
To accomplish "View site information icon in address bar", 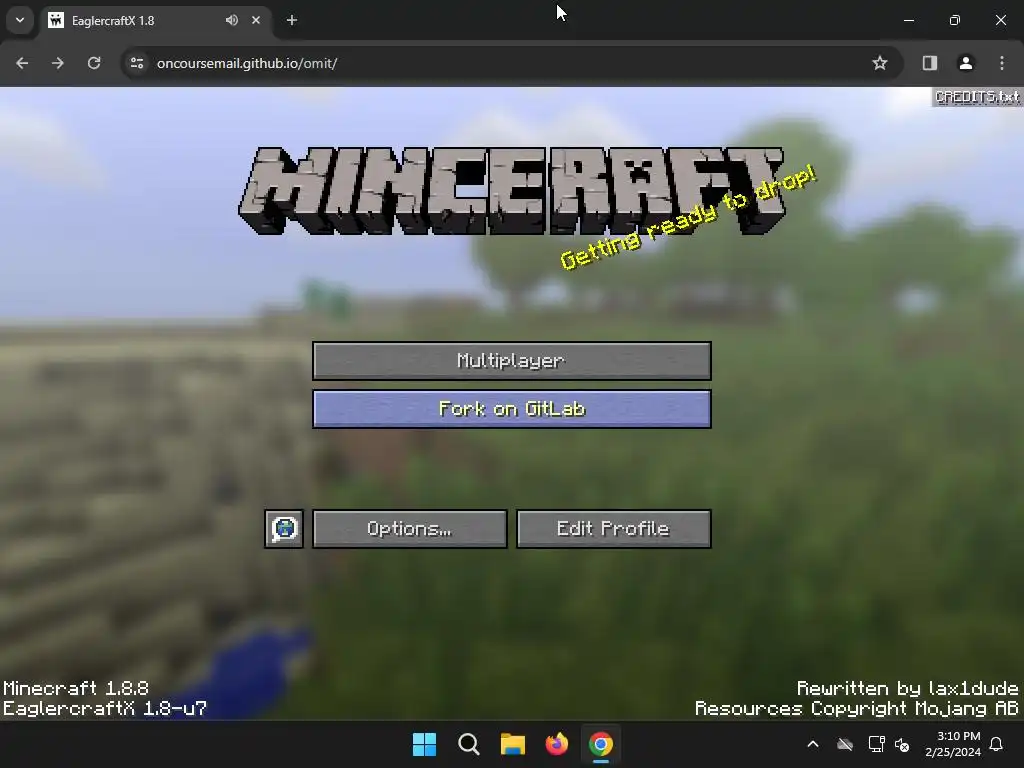I will tap(137, 63).
